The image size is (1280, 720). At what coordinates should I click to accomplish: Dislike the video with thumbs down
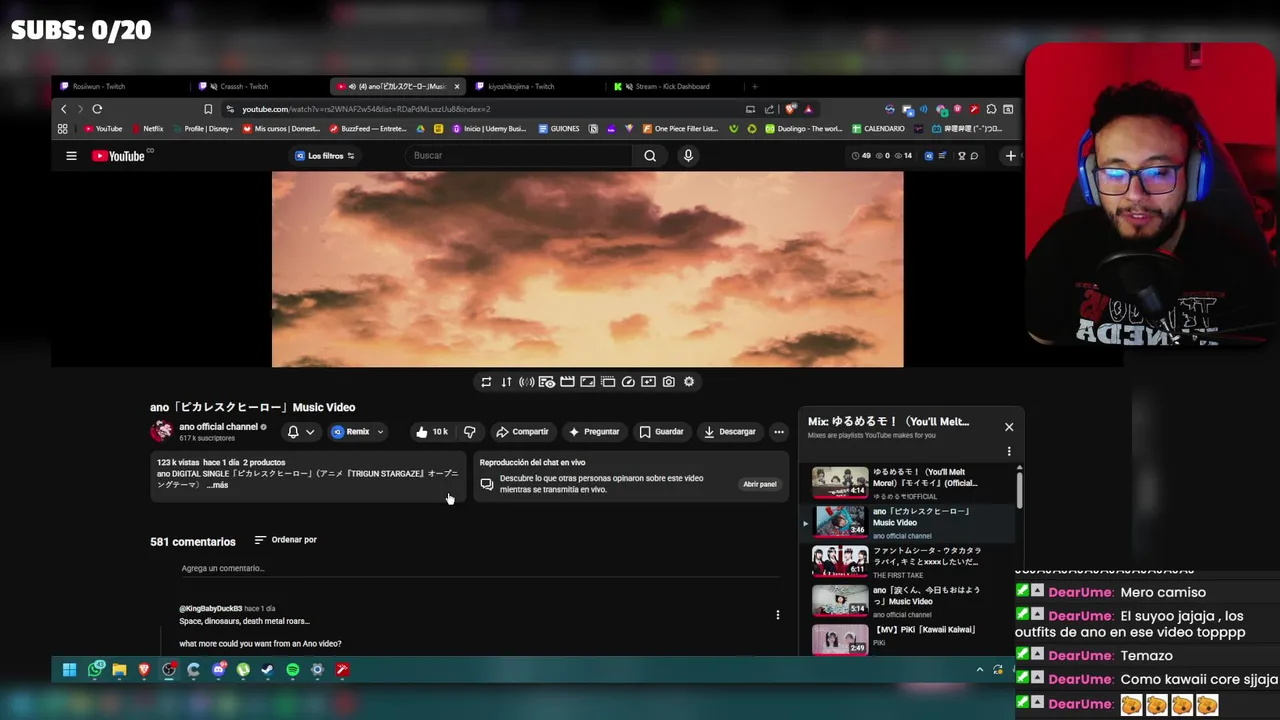pos(469,432)
